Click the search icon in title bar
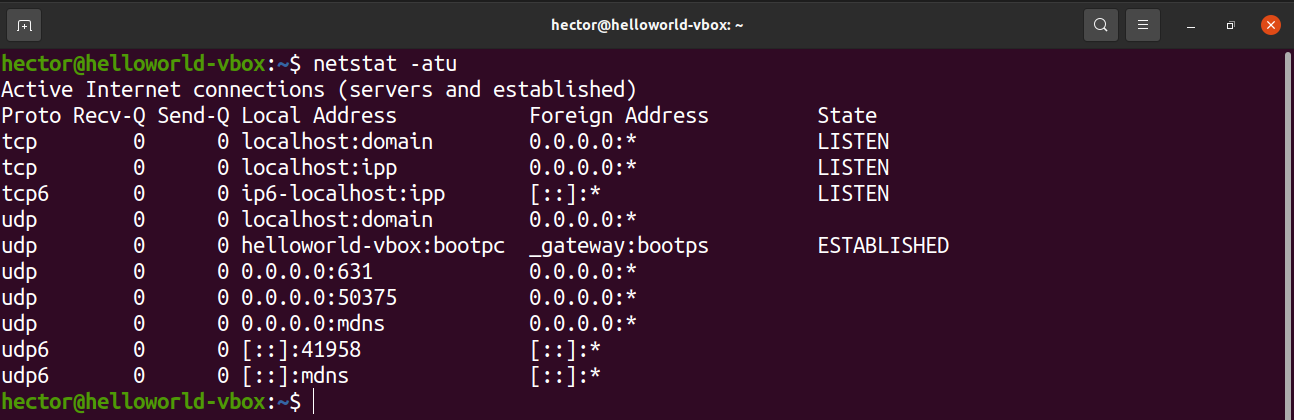Image resolution: width=1294 pixels, height=420 pixels. click(1101, 24)
